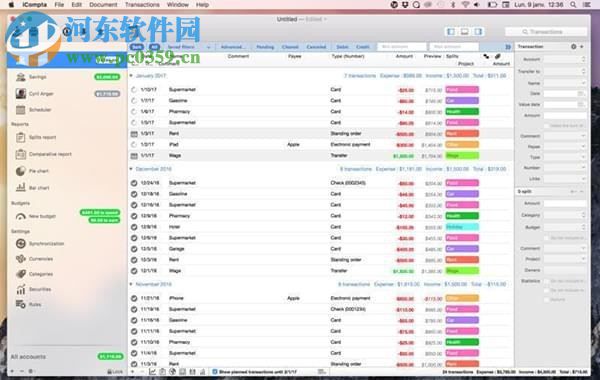Open the File menu
Screen dimensions: 600x380
[59, 5]
